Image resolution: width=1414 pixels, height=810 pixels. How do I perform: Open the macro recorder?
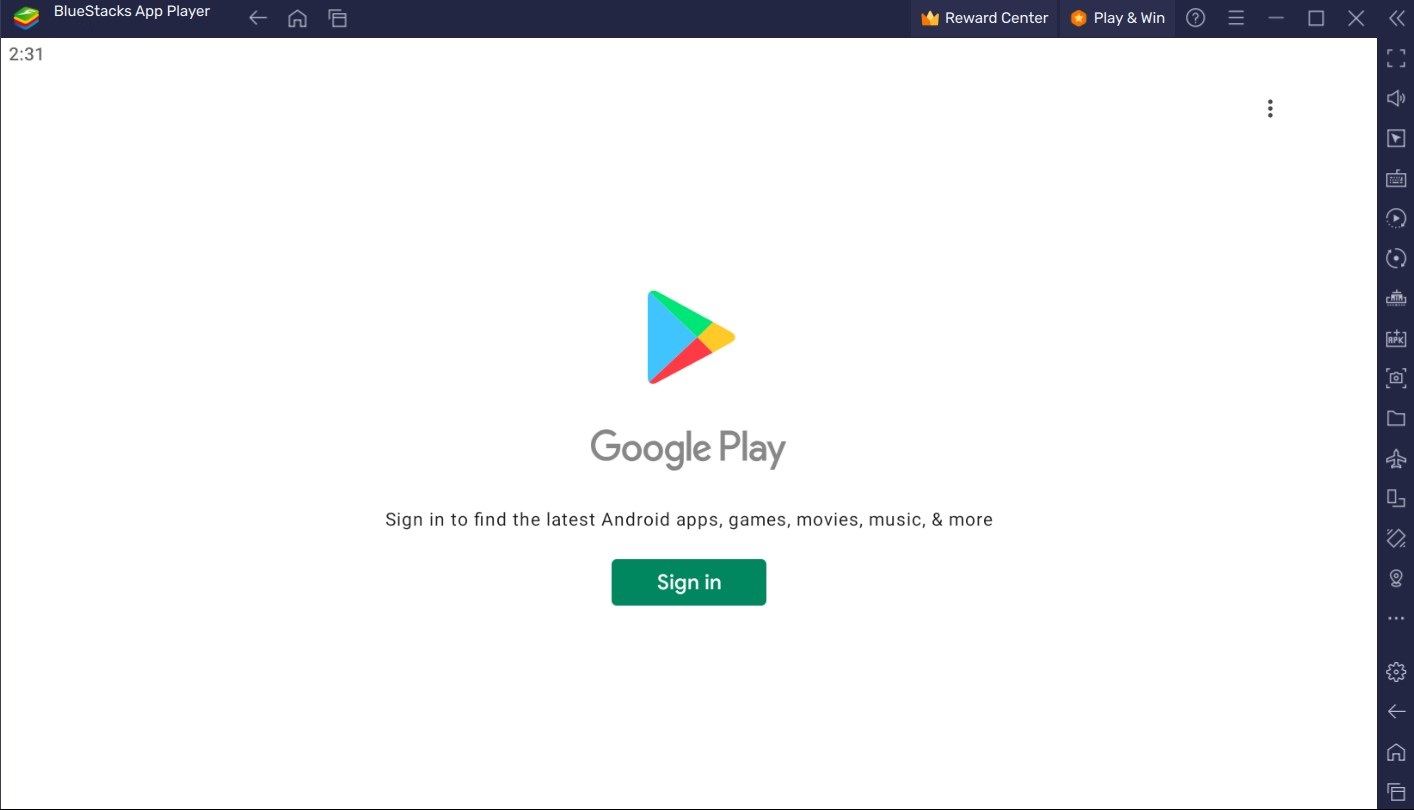(1396, 217)
